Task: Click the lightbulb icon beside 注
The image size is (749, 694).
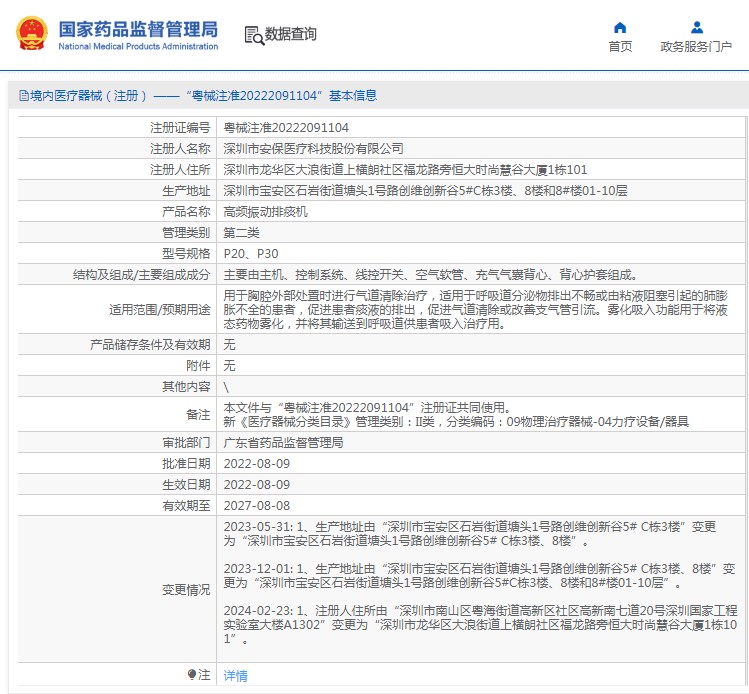Action: coord(192,674)
